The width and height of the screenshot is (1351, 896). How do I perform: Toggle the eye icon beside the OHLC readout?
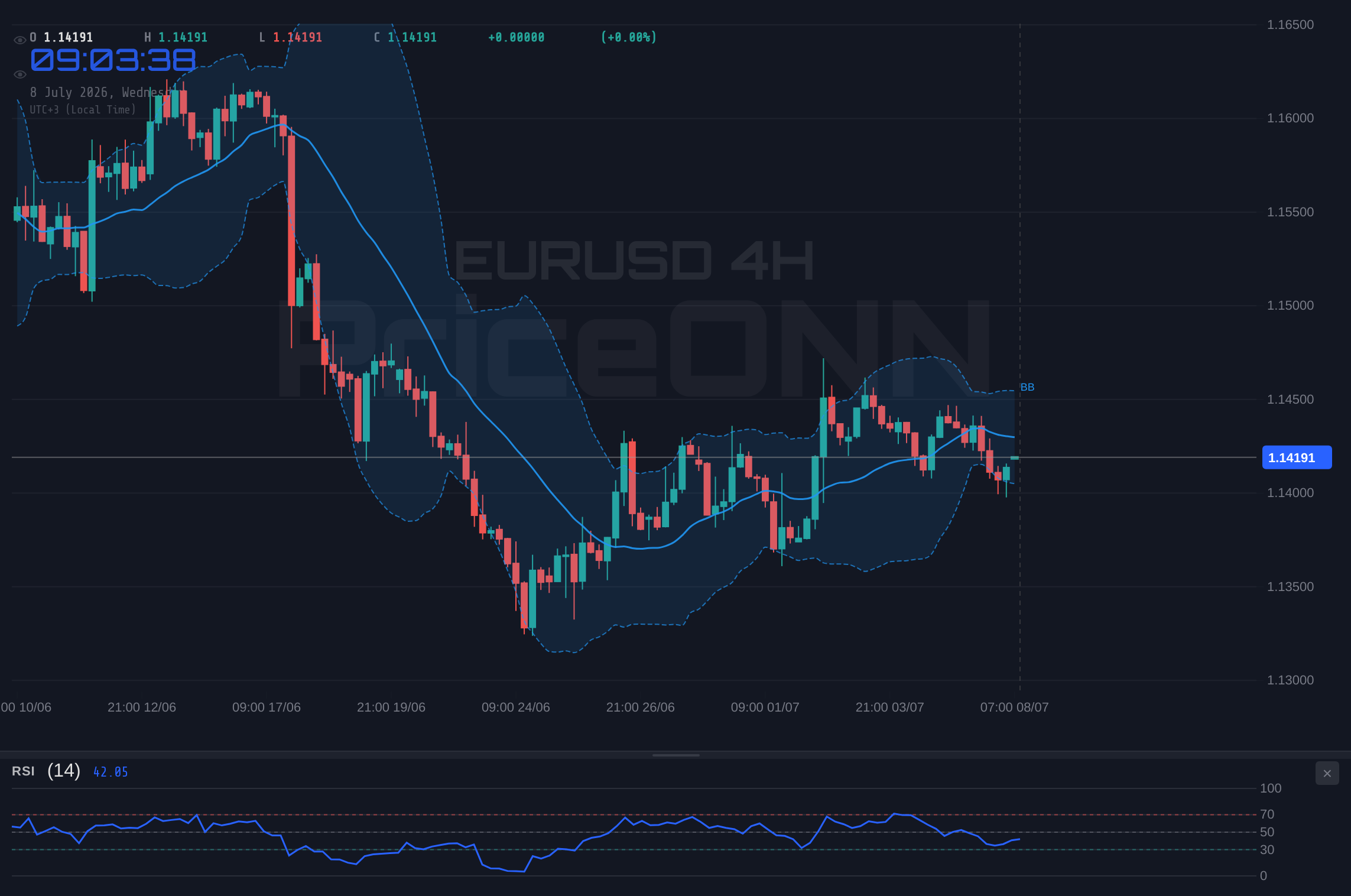[x=20, y=40]
